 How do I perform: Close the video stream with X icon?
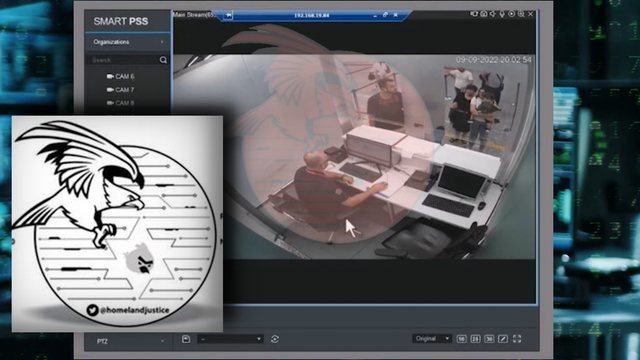pyautogui.click(x=530, y=14)
